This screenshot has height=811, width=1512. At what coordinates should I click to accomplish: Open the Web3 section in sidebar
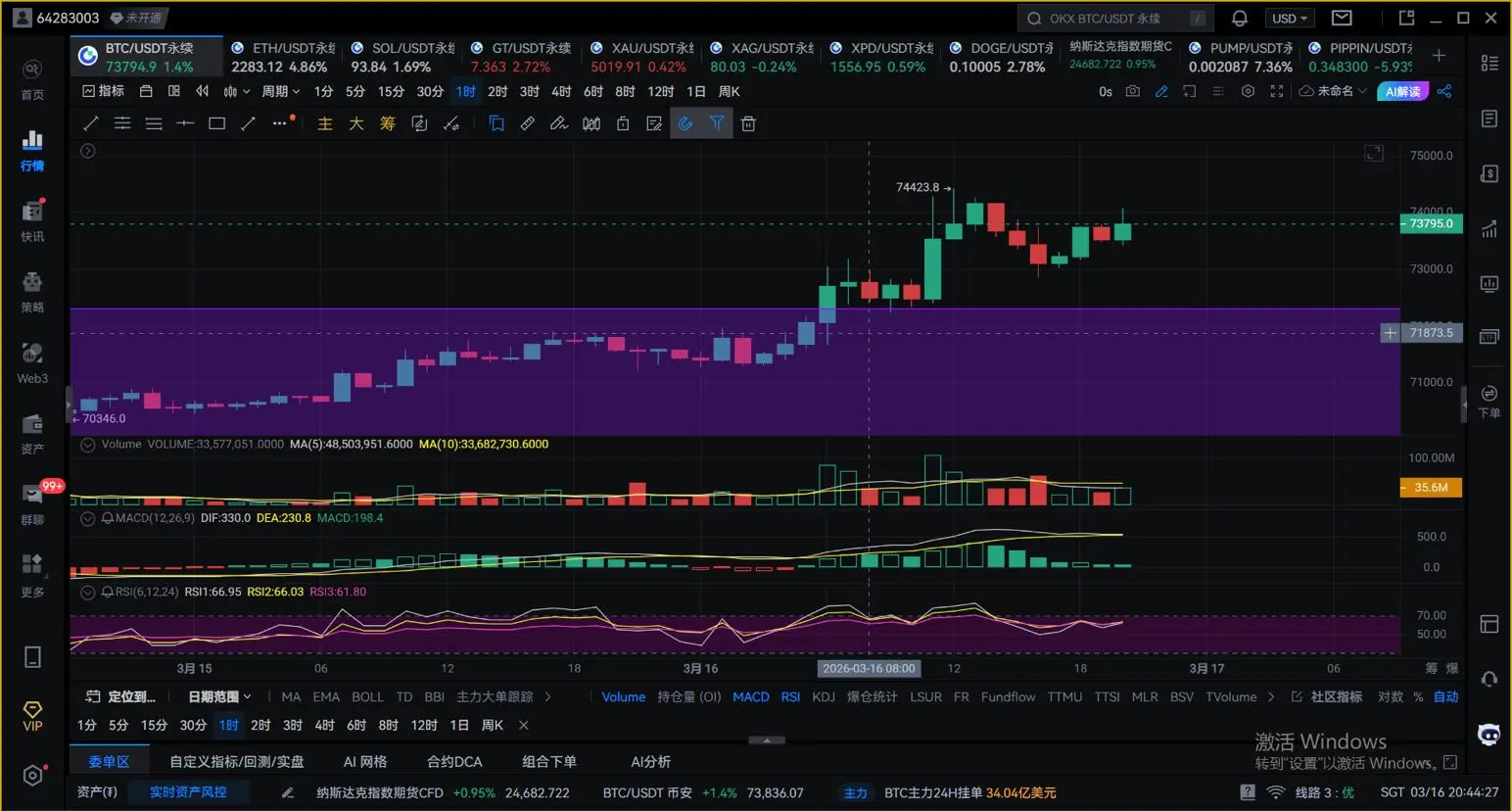32,362
